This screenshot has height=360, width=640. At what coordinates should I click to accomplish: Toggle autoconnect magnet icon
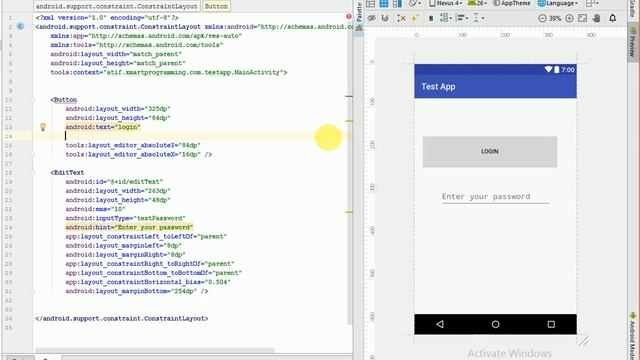tap(385, 18)
